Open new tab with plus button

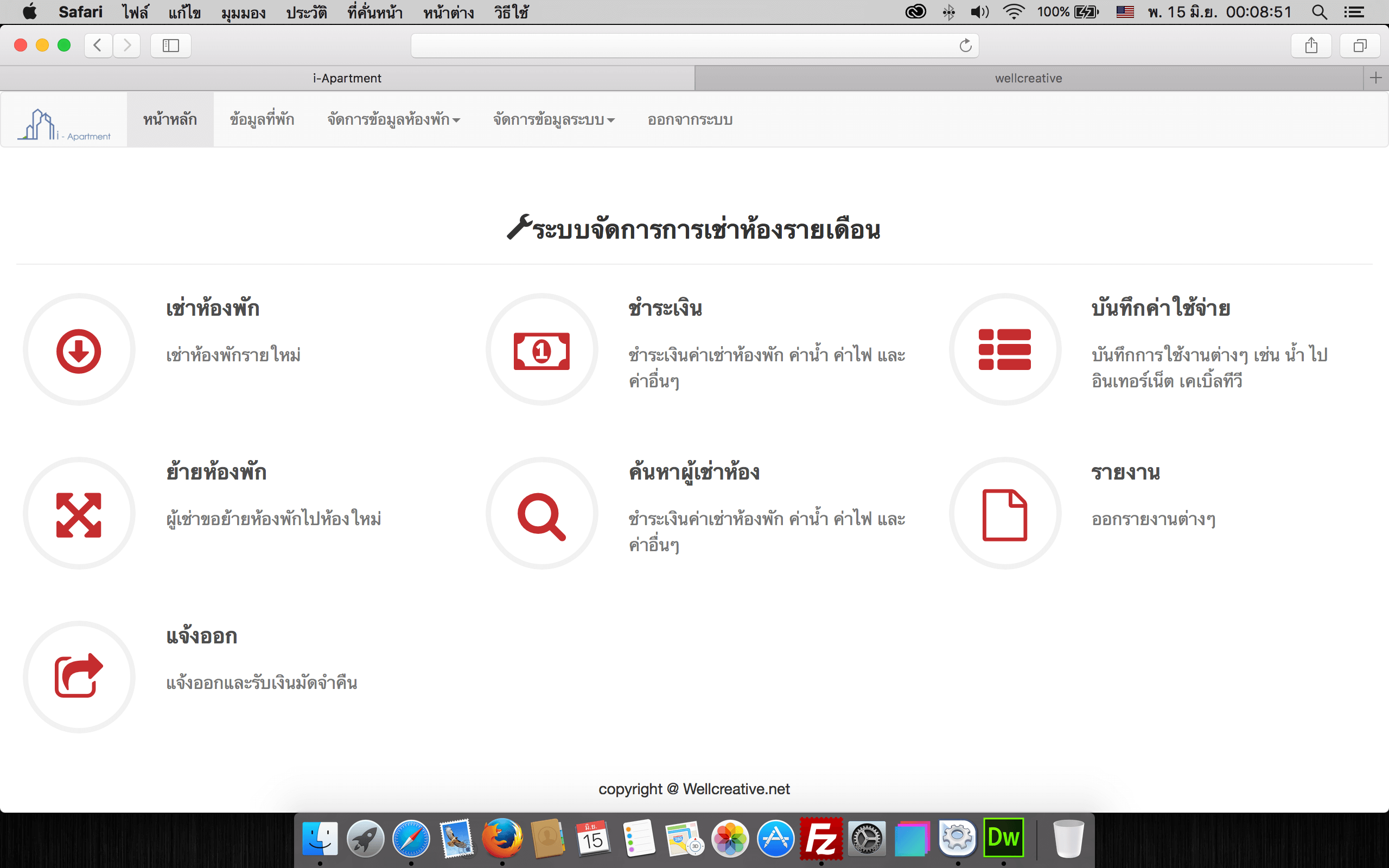click(1375, 78)
